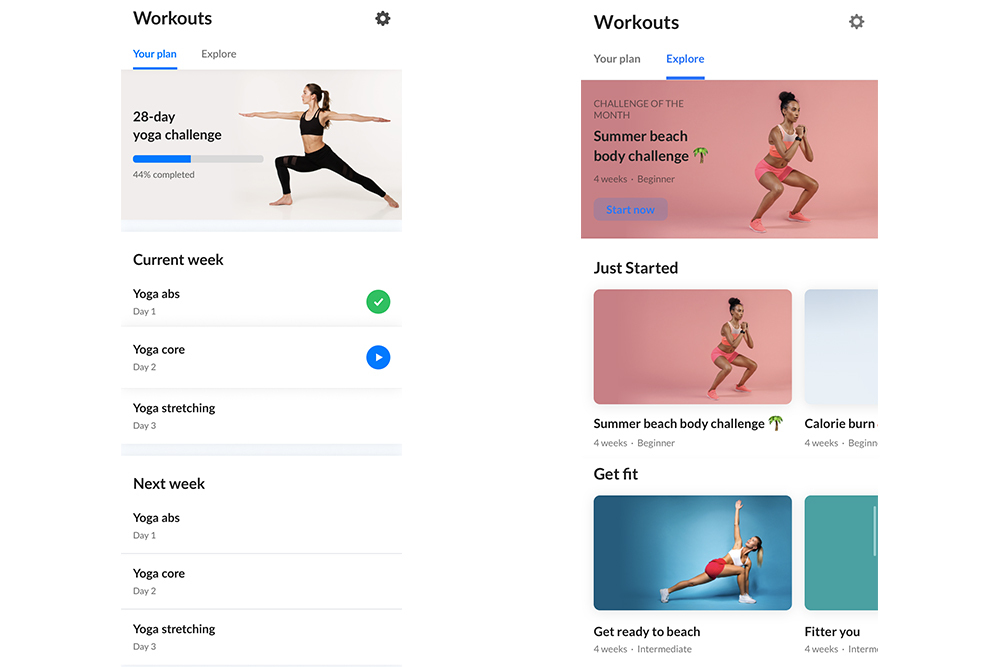Switch to Your plan tab on left screen
1000x667 pixels.
154,54
